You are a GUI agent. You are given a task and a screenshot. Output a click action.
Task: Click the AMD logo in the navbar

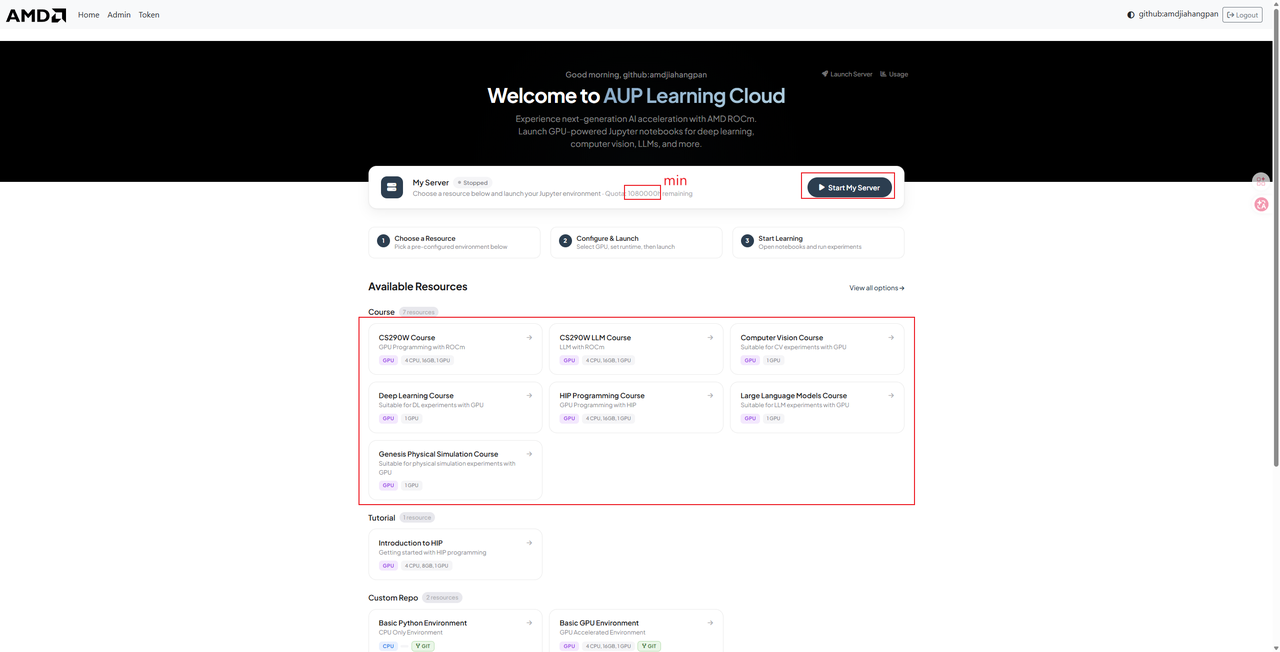click(x=36, y=15)
